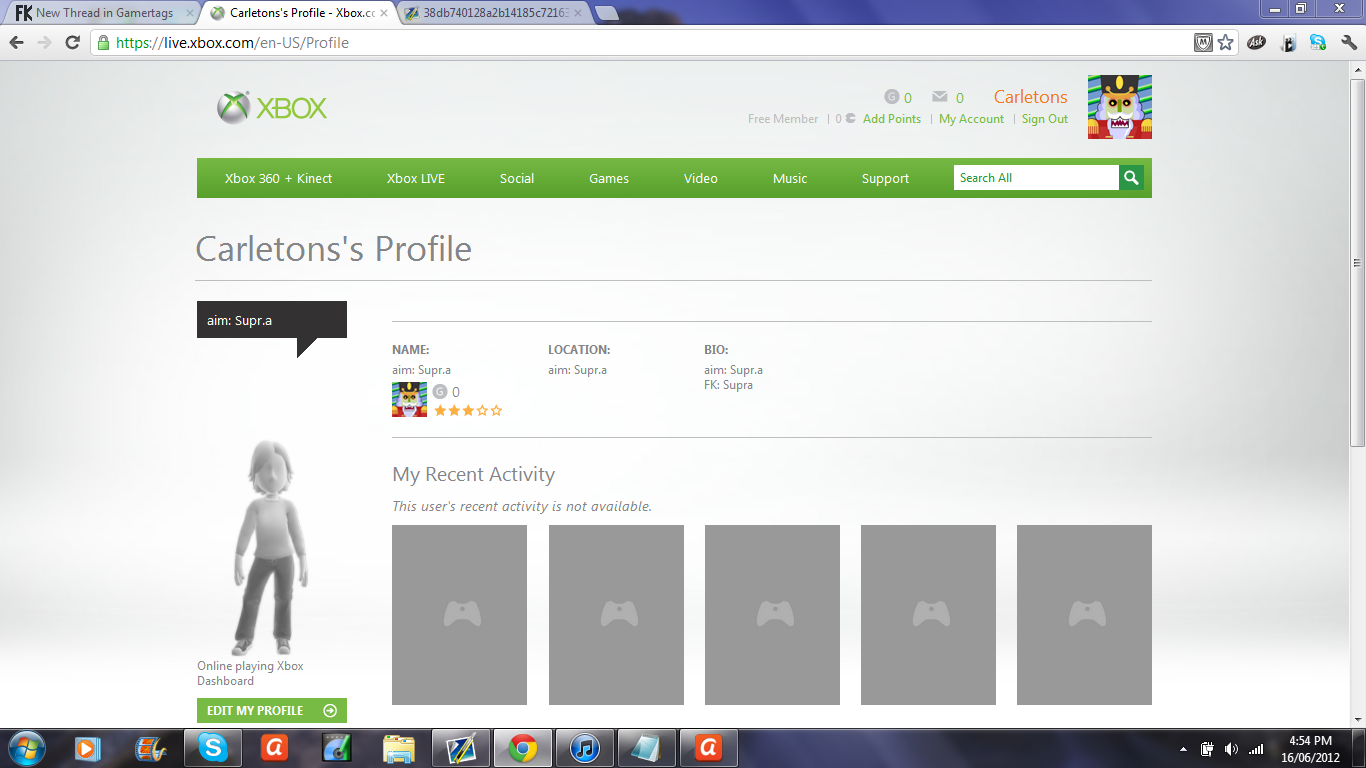Open the Xbox 360 + Kinect menu
This screenshot has height=768, width=1366.
point(278,178)
